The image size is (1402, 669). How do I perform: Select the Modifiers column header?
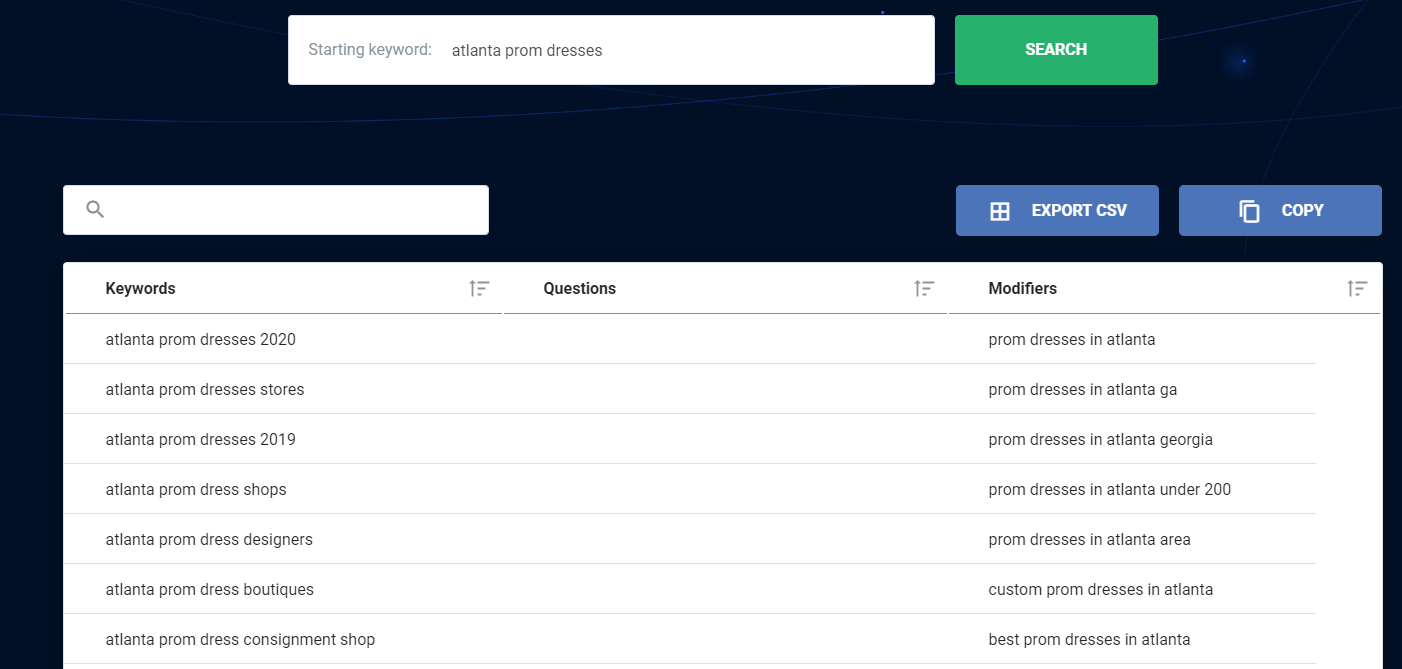pyautogui.click(x=1022, y=289)
